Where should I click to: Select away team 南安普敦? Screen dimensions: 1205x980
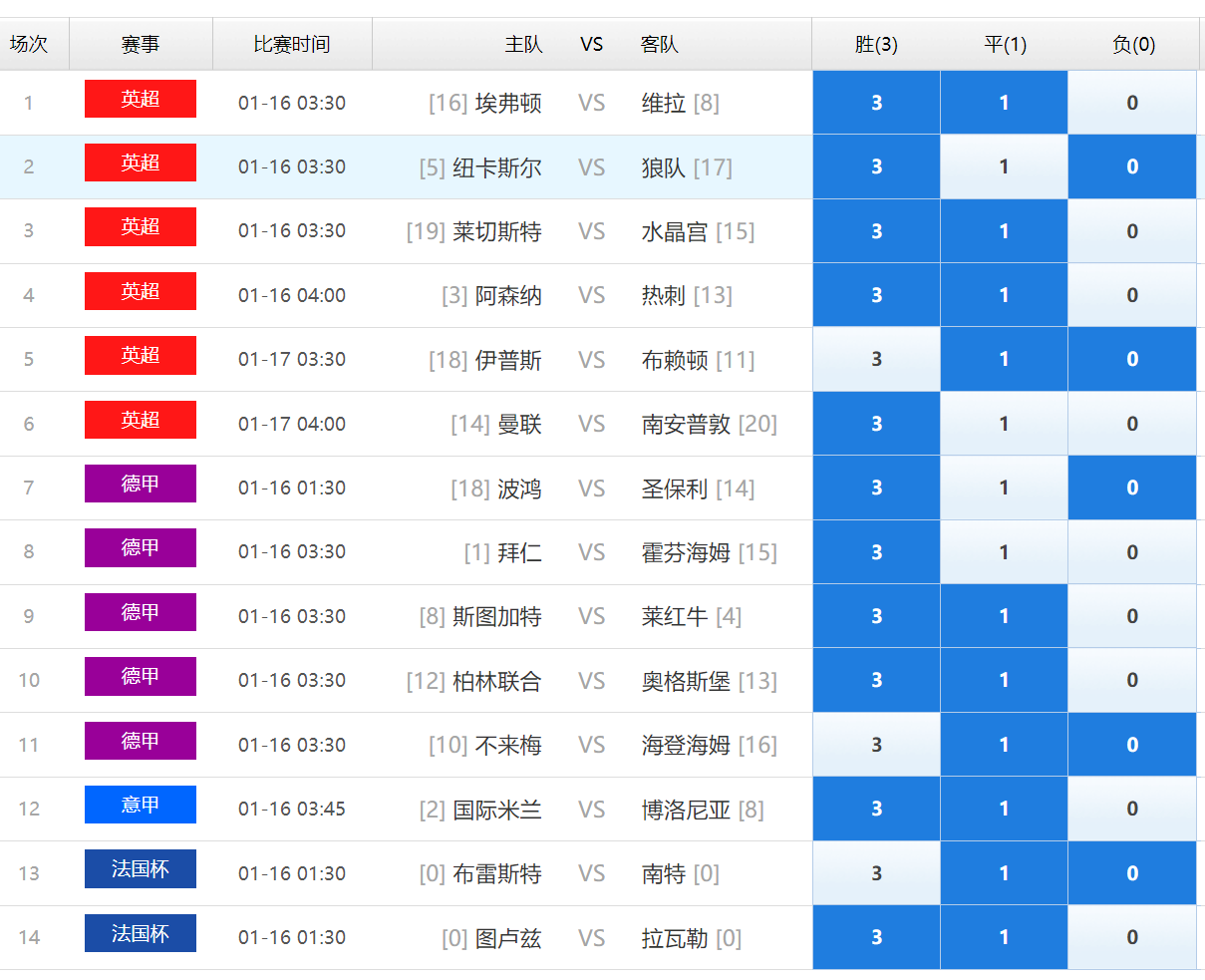686,424
